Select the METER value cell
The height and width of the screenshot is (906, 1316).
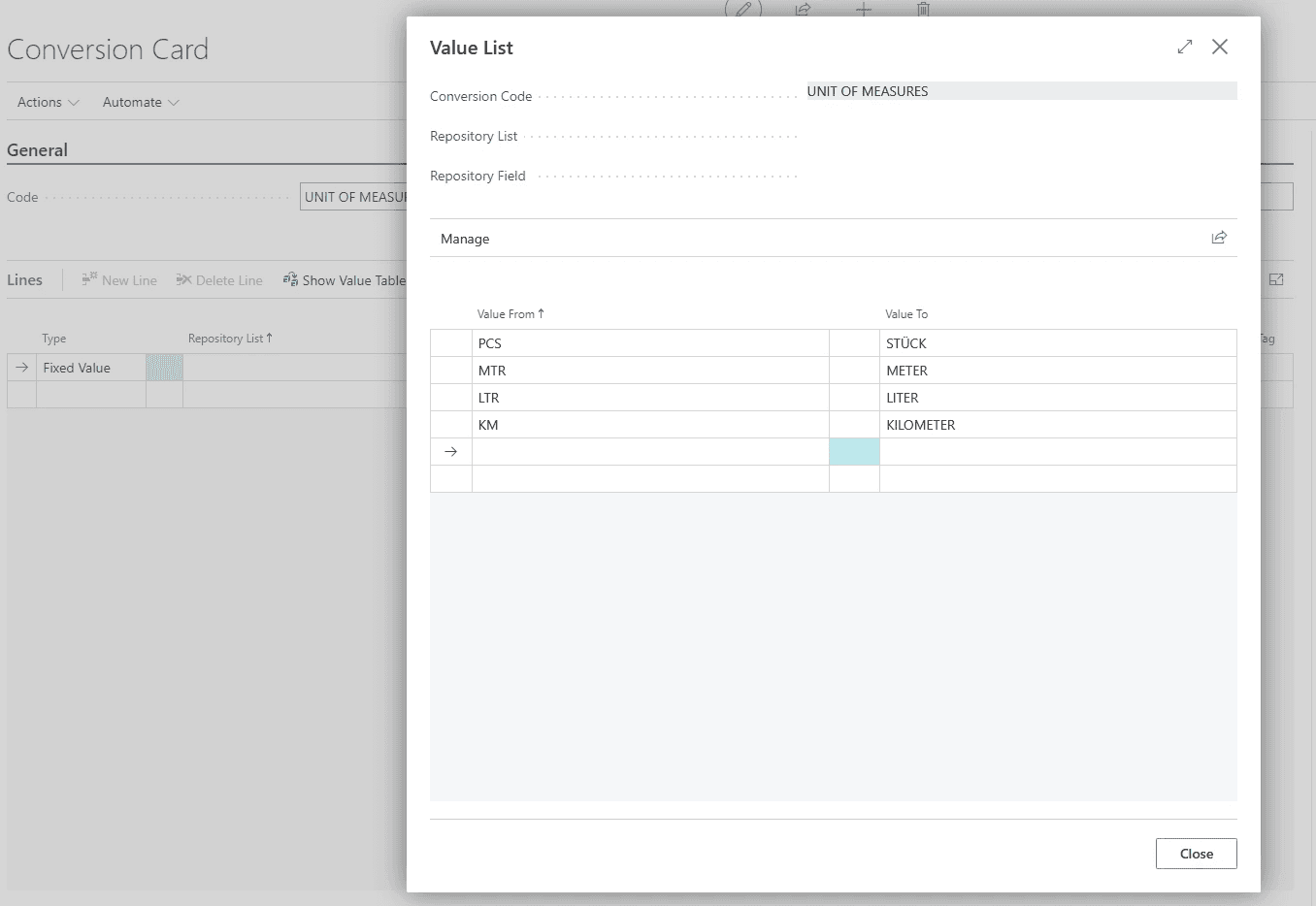(1058, 371)
